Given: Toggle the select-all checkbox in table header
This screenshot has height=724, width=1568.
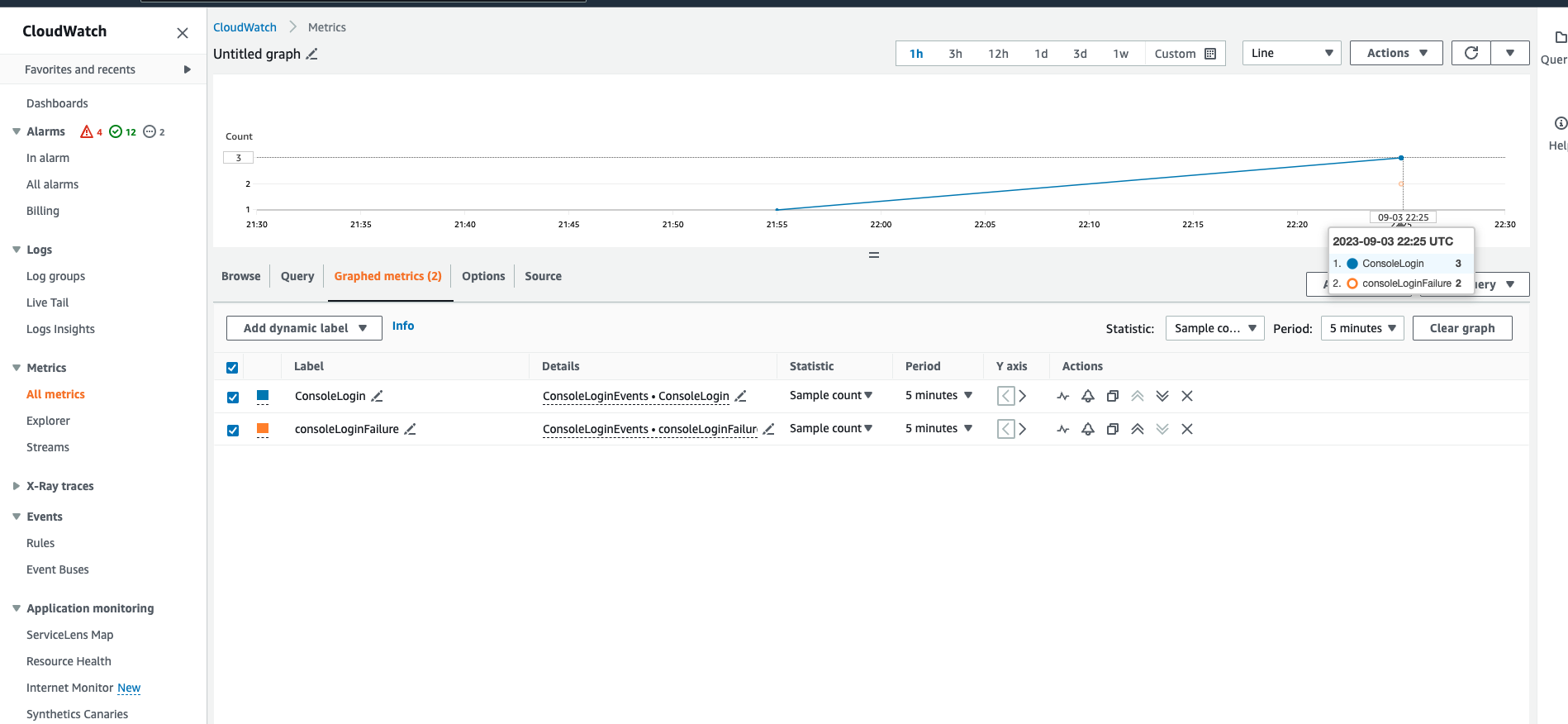Looking at the screenshot, I should pos(232,367).
